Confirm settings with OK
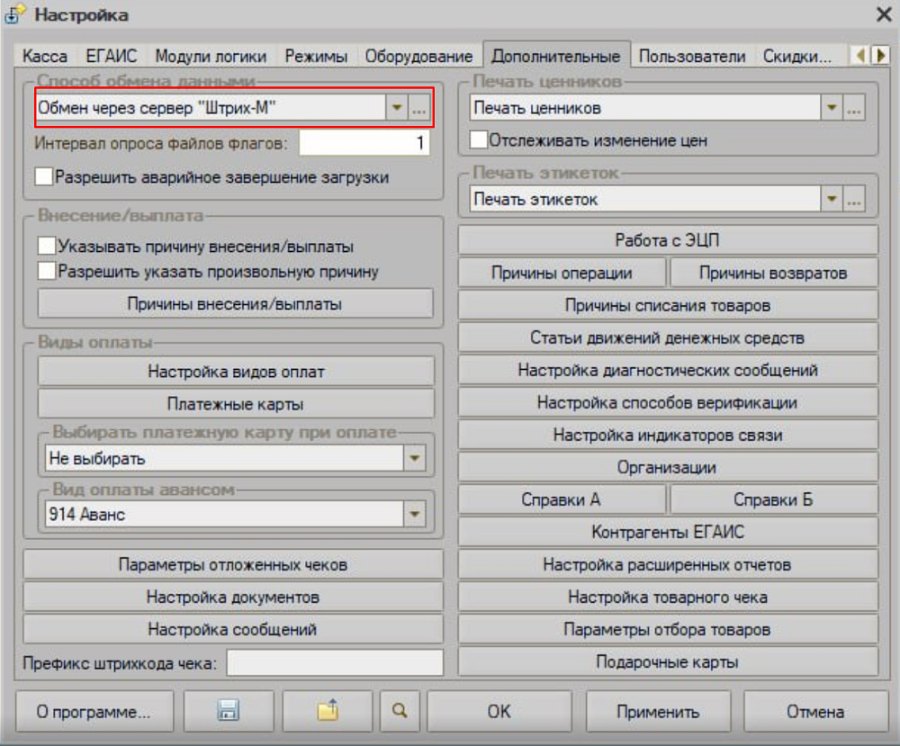Viewport: 900px width, 746px height. point(499,711)
